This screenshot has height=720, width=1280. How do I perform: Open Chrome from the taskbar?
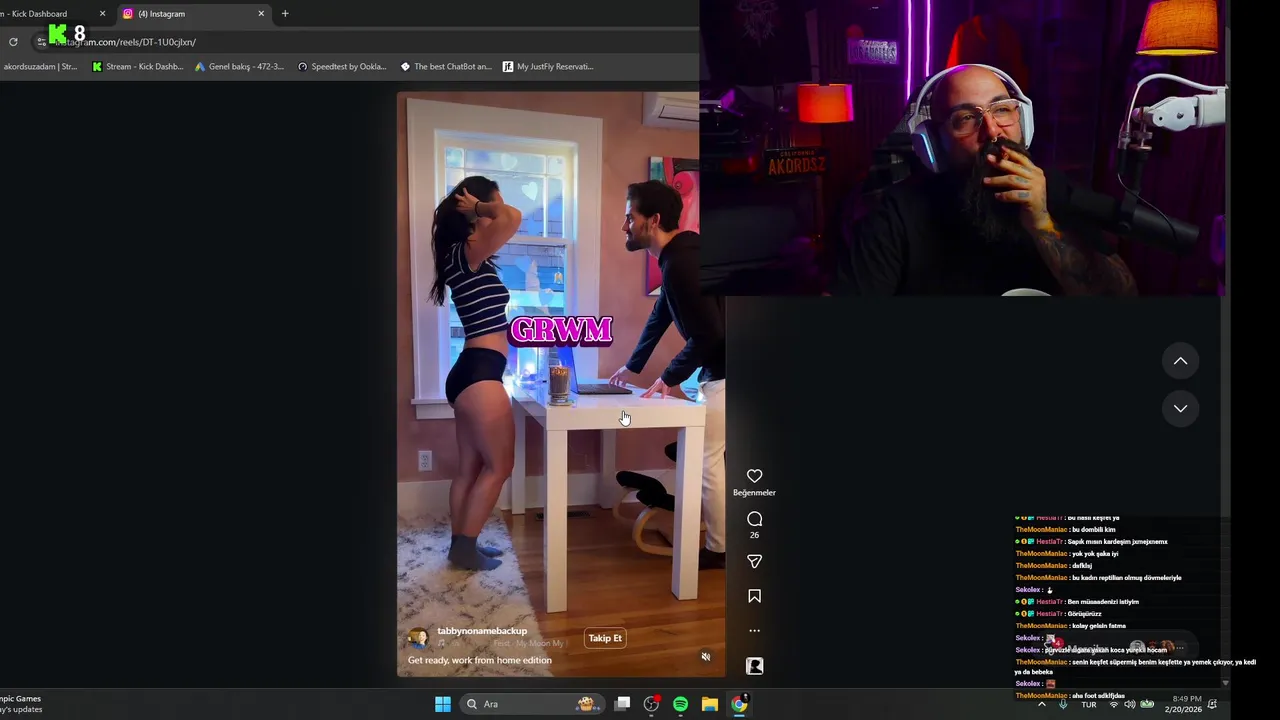pos(738,704)
